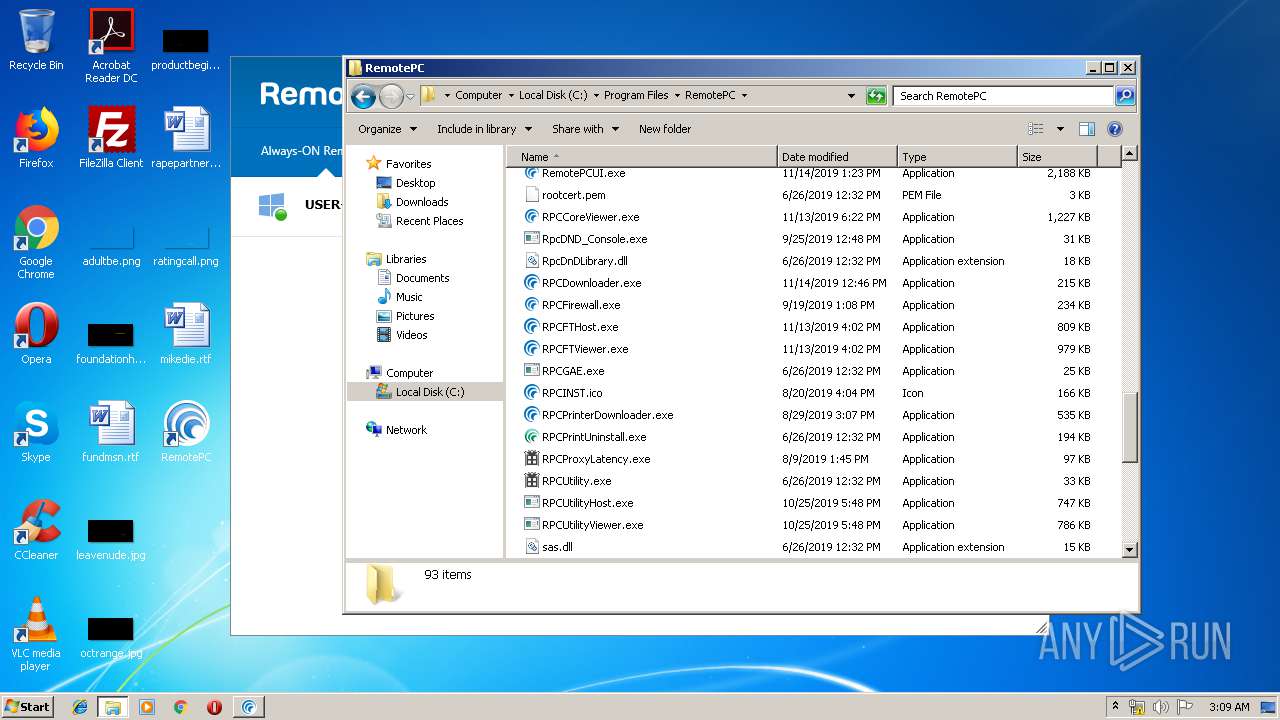The height and width of the screenshot is (720, 1280).
Task: Sort by Name column header
Action: (641, 157)
